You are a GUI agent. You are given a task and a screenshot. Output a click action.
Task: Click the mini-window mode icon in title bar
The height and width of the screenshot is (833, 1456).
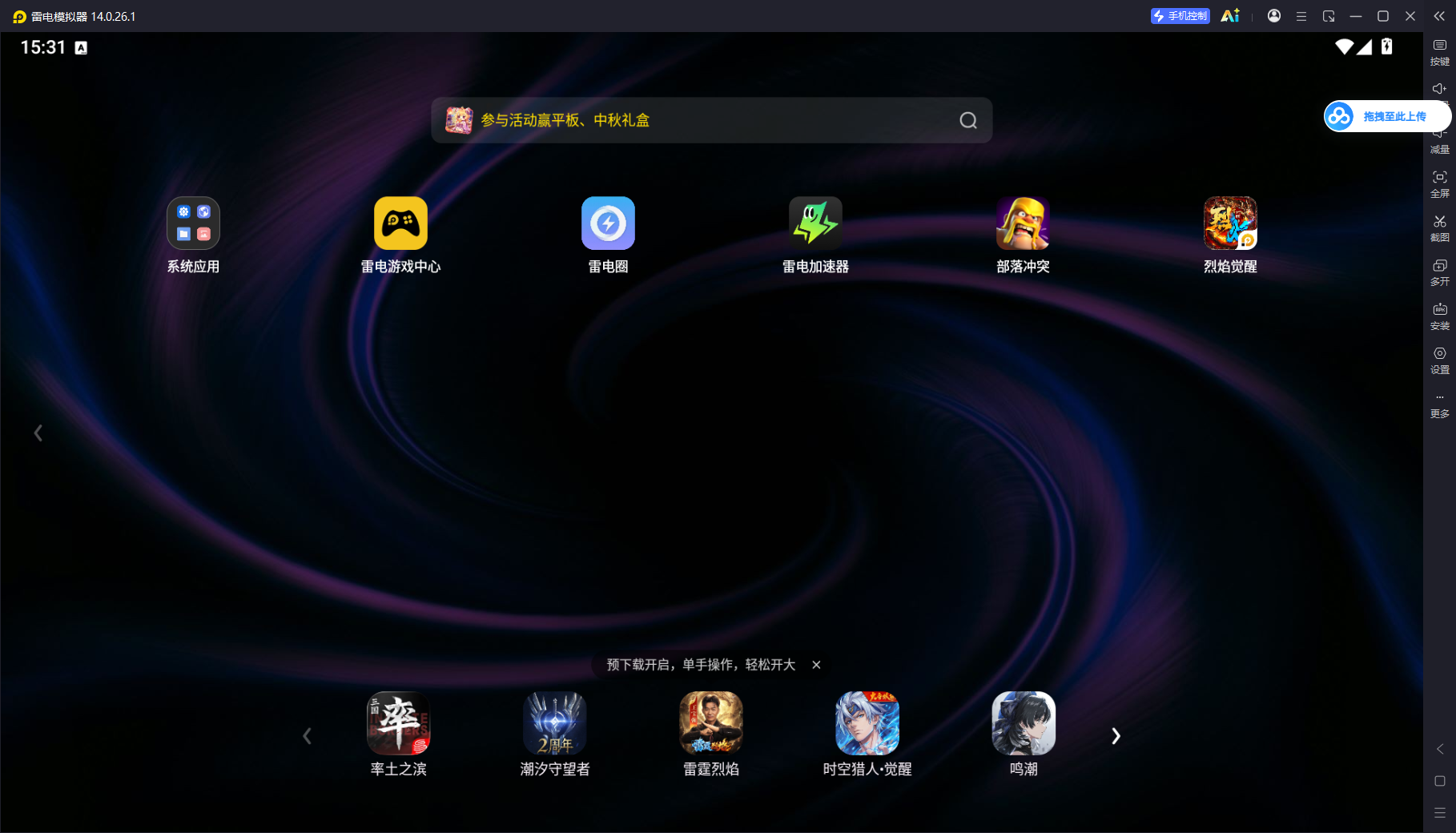(x=1329, y=16)
